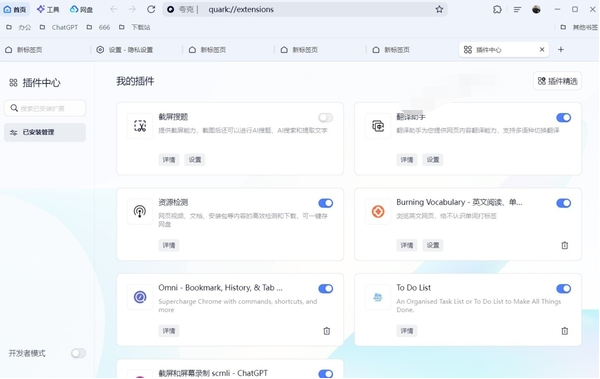Screen dimensions: 600x379
Task: Toggle the scrnli screen recorder extension
Action: [x=326, y=374]
